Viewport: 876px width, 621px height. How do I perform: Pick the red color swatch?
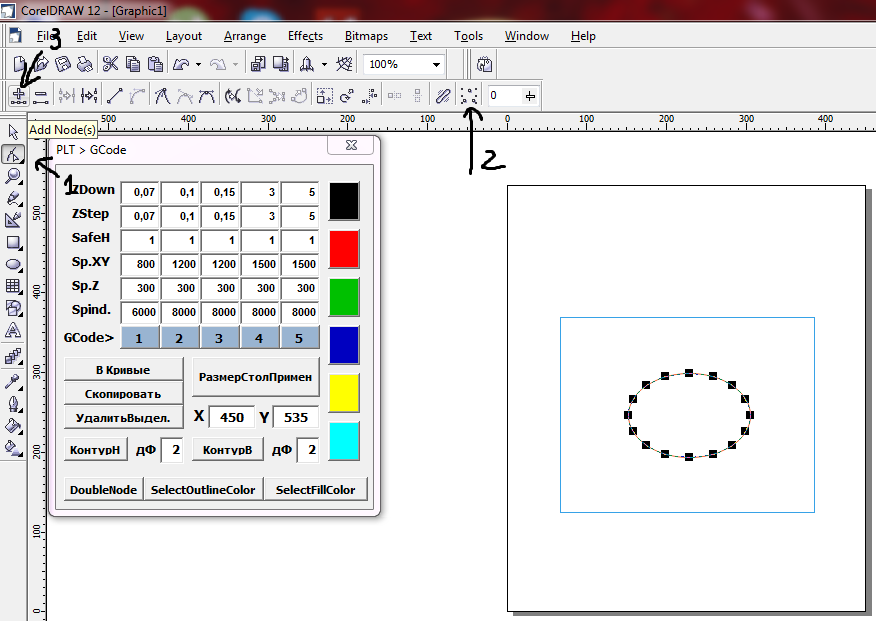point(344,249)
